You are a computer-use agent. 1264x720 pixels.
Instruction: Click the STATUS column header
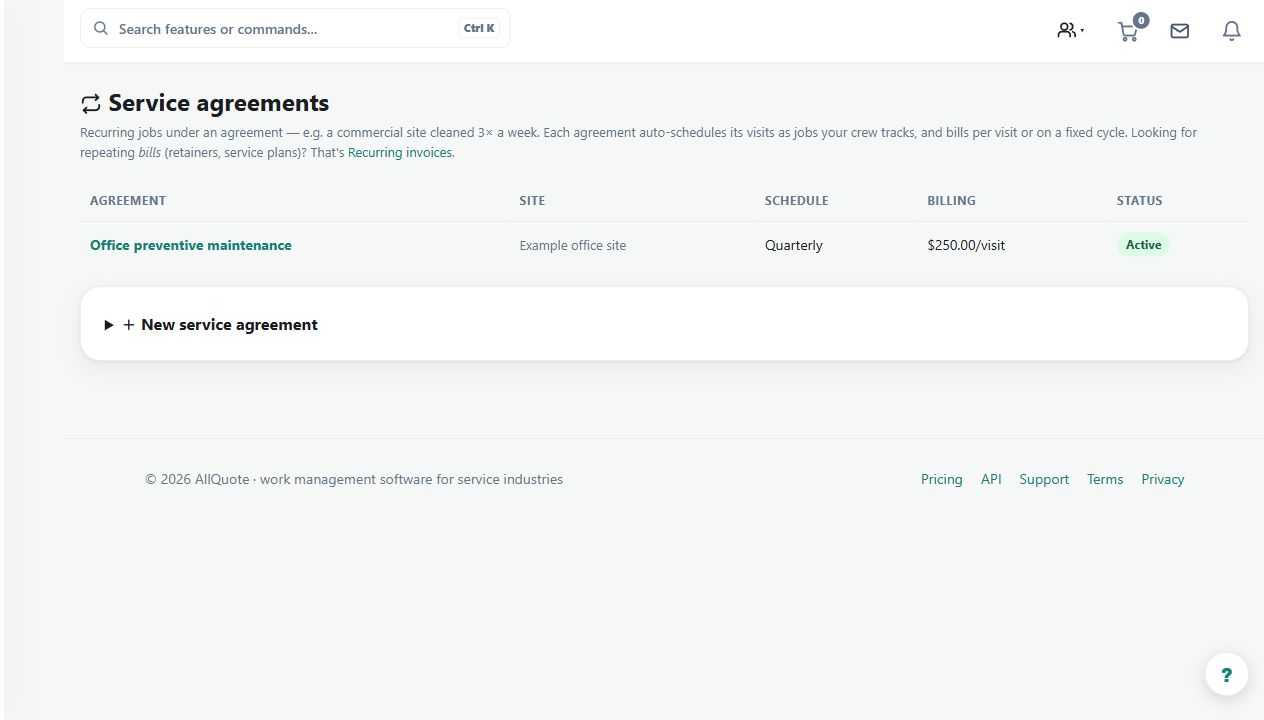(x=1140, y=201)
